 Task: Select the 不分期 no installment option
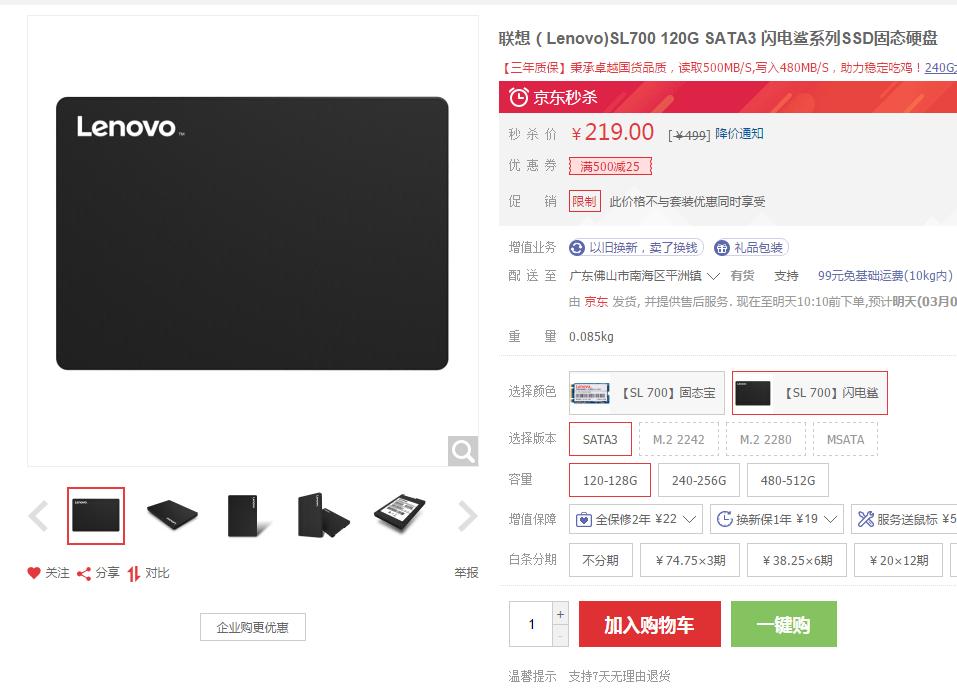[600, 560]
